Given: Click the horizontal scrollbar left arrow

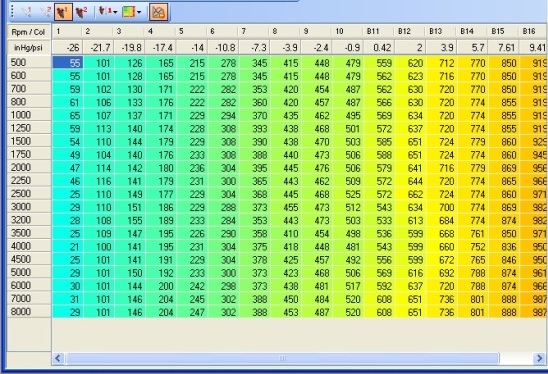Looking at the screenshot, I should tap(58, 358).
